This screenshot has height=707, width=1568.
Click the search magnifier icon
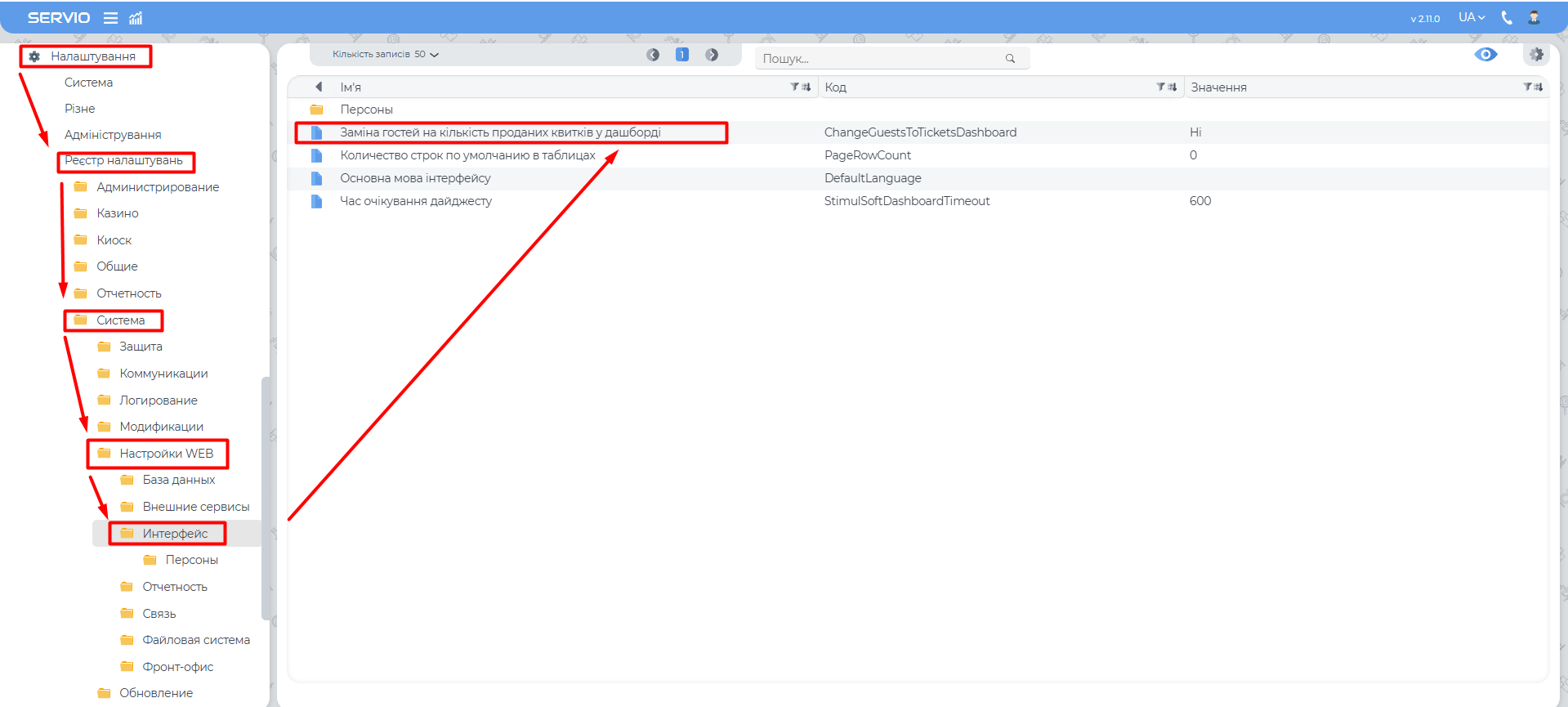click(x=1010, y=58)
